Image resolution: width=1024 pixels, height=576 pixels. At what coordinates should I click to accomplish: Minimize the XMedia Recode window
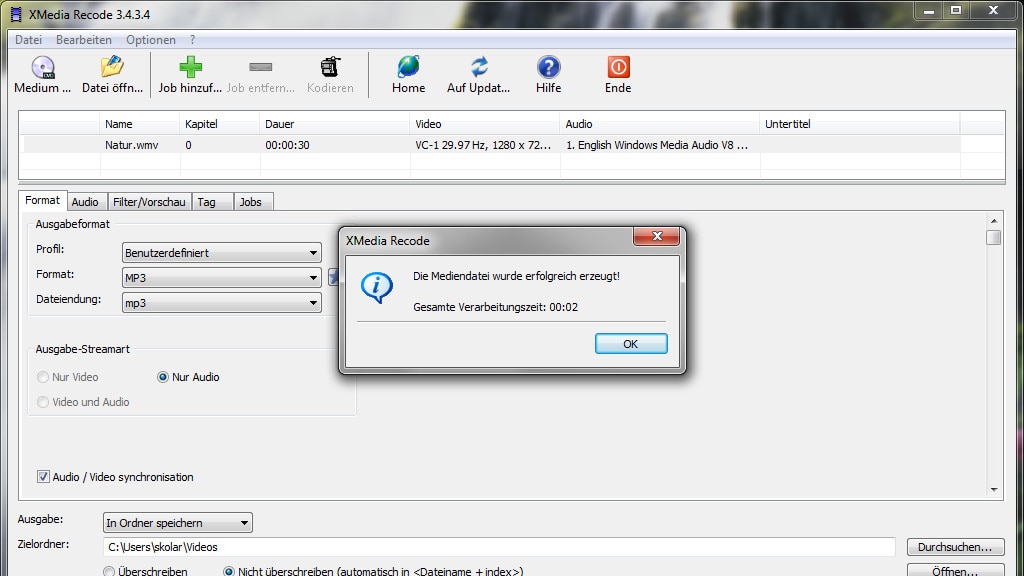pyautogui.click(x=929, y=10)
